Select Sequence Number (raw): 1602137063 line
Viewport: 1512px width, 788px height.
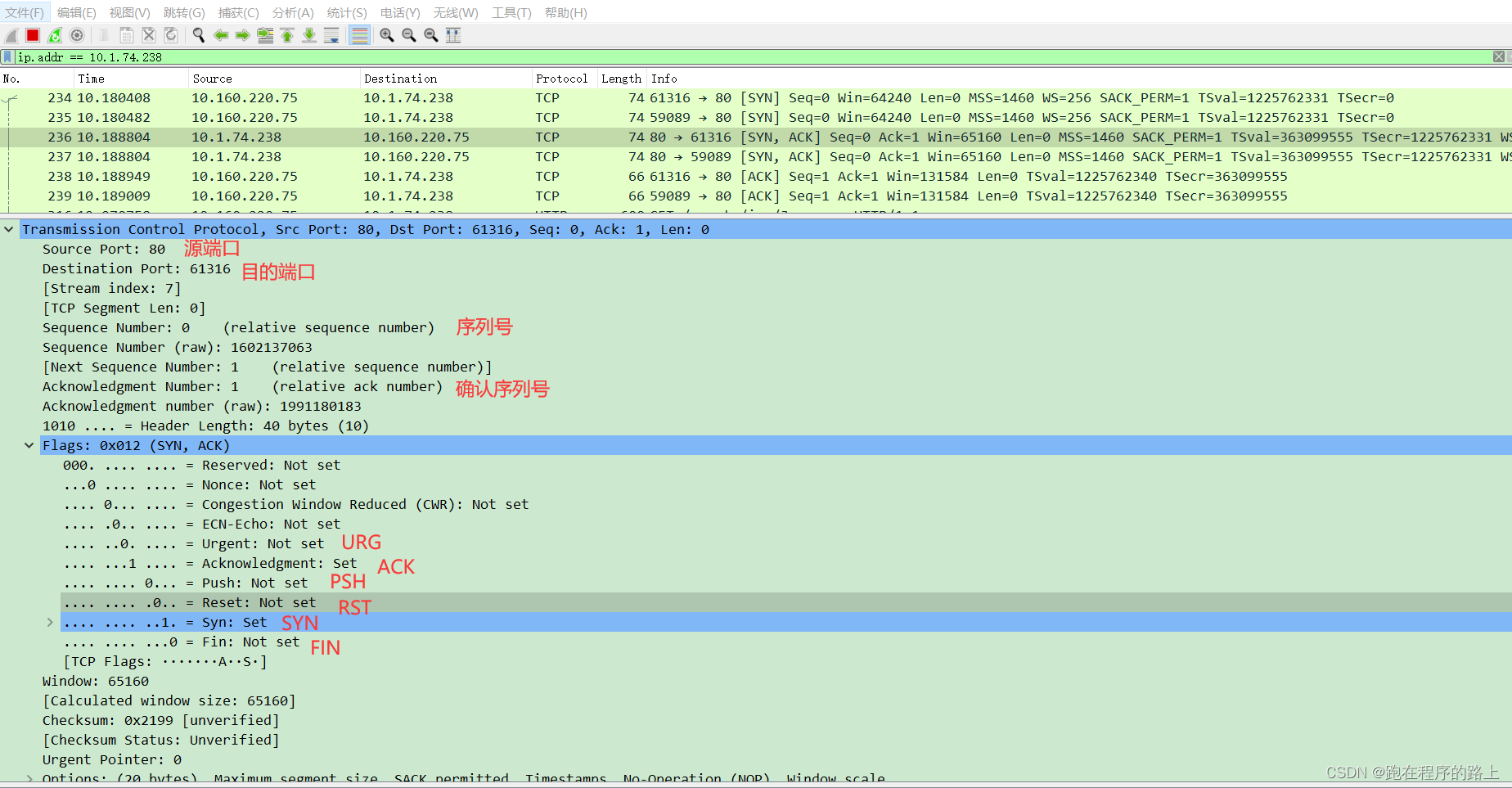[178, 348]
